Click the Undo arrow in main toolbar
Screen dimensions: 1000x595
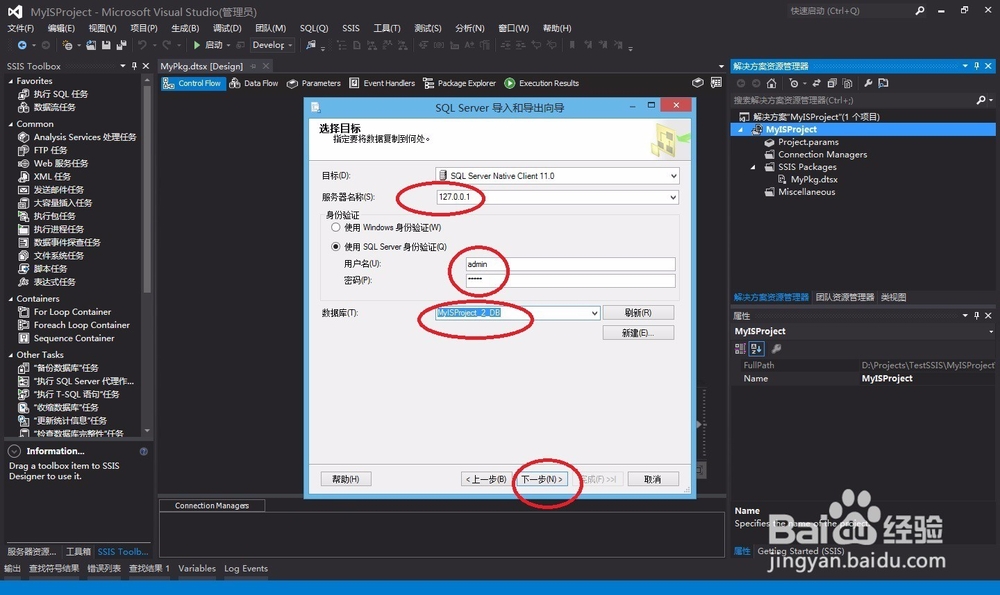142,45
